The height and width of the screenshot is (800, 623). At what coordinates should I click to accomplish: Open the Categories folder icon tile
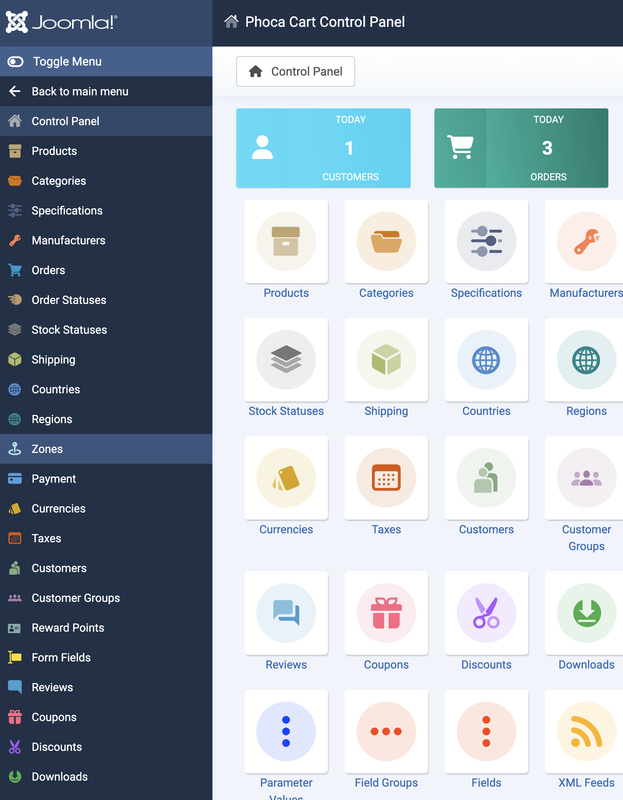[386, 241]
